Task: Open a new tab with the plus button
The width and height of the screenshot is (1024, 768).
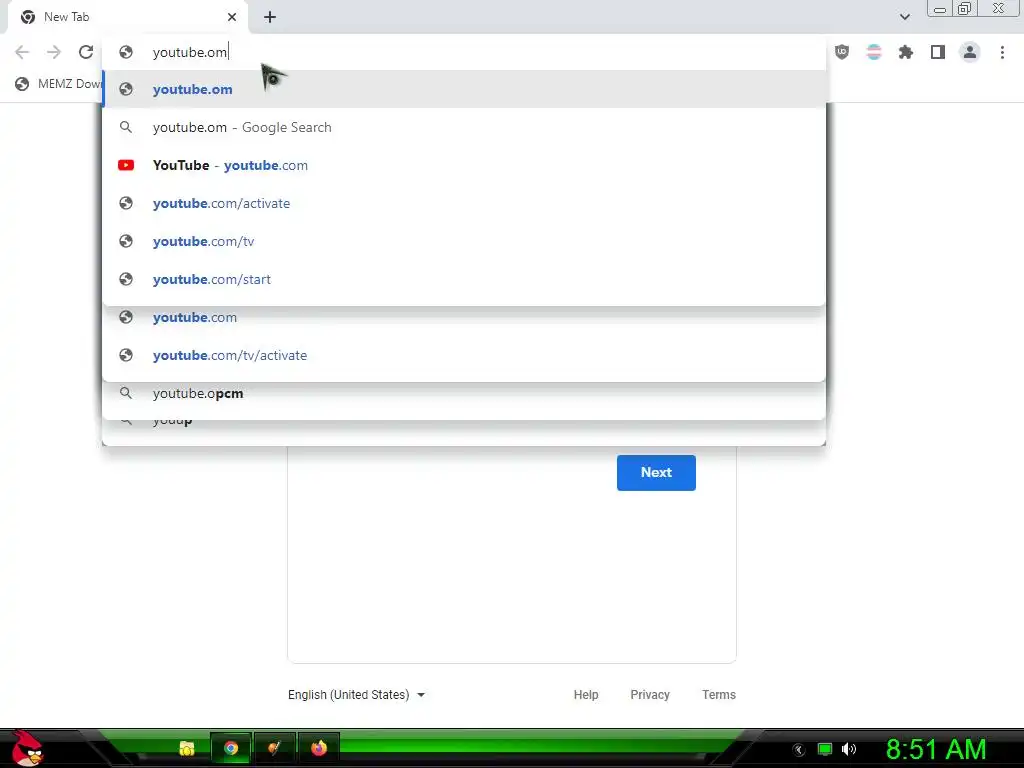Action: (x=270, y=17)
